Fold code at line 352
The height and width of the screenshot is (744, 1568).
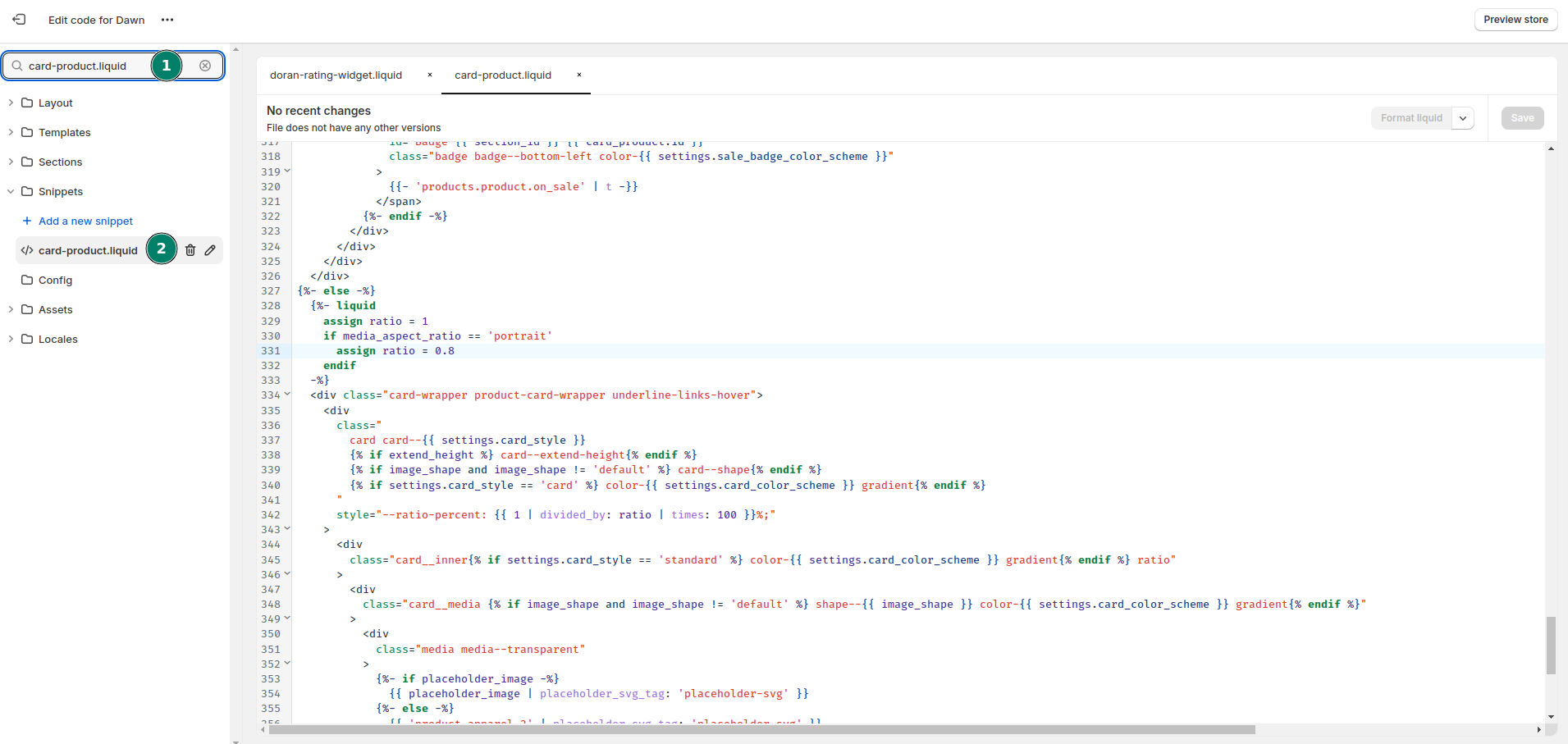pos(287,663)
